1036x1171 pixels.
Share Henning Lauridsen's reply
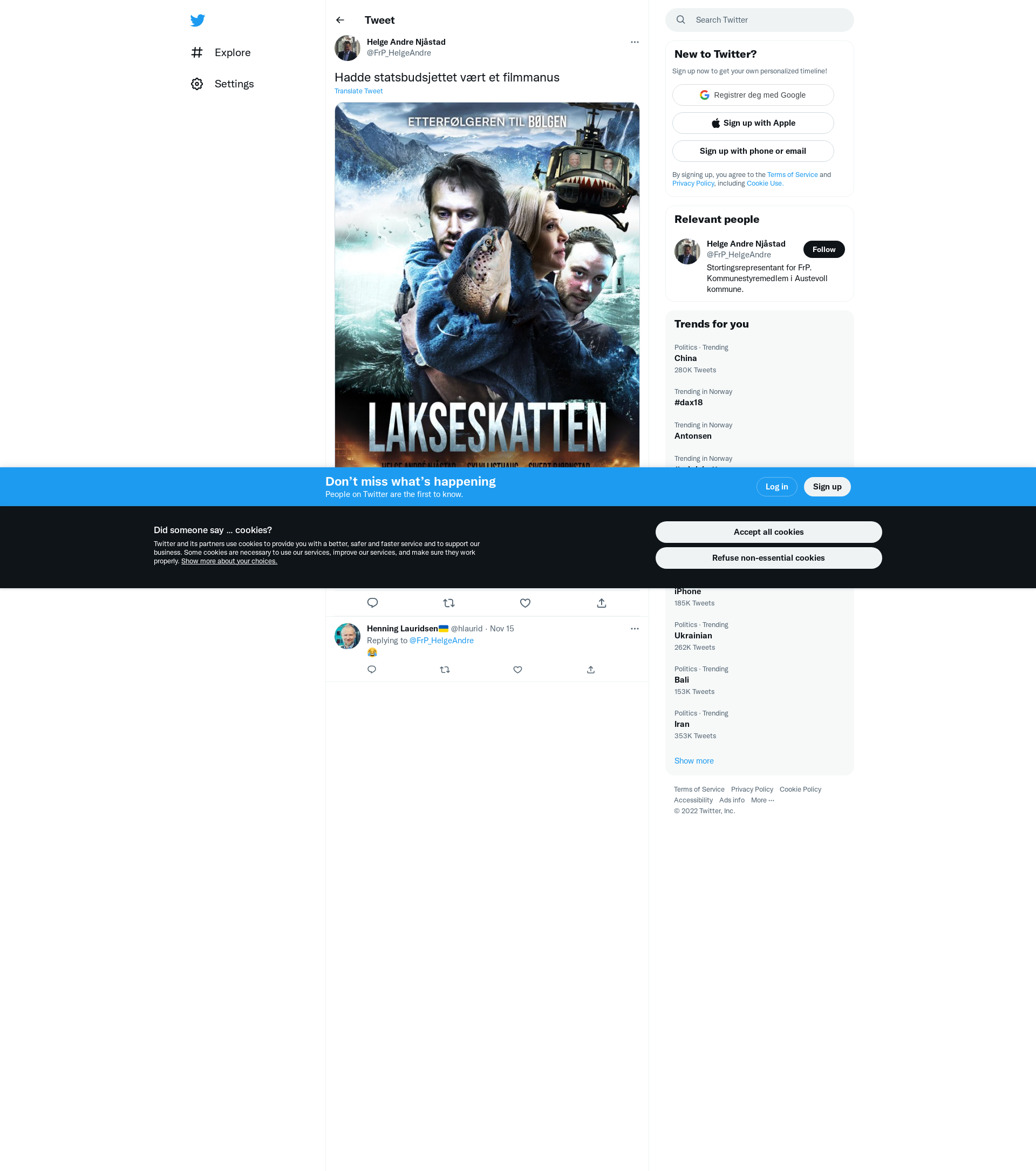pyautogui.click(x=590, y=670)
